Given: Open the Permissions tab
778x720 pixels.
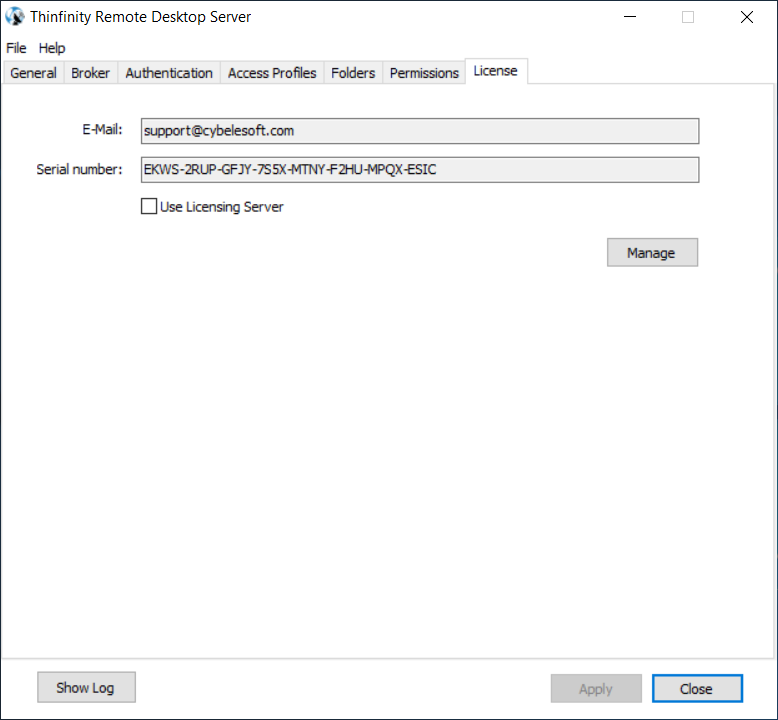Looking at the screenshot, I should (424, 73).
